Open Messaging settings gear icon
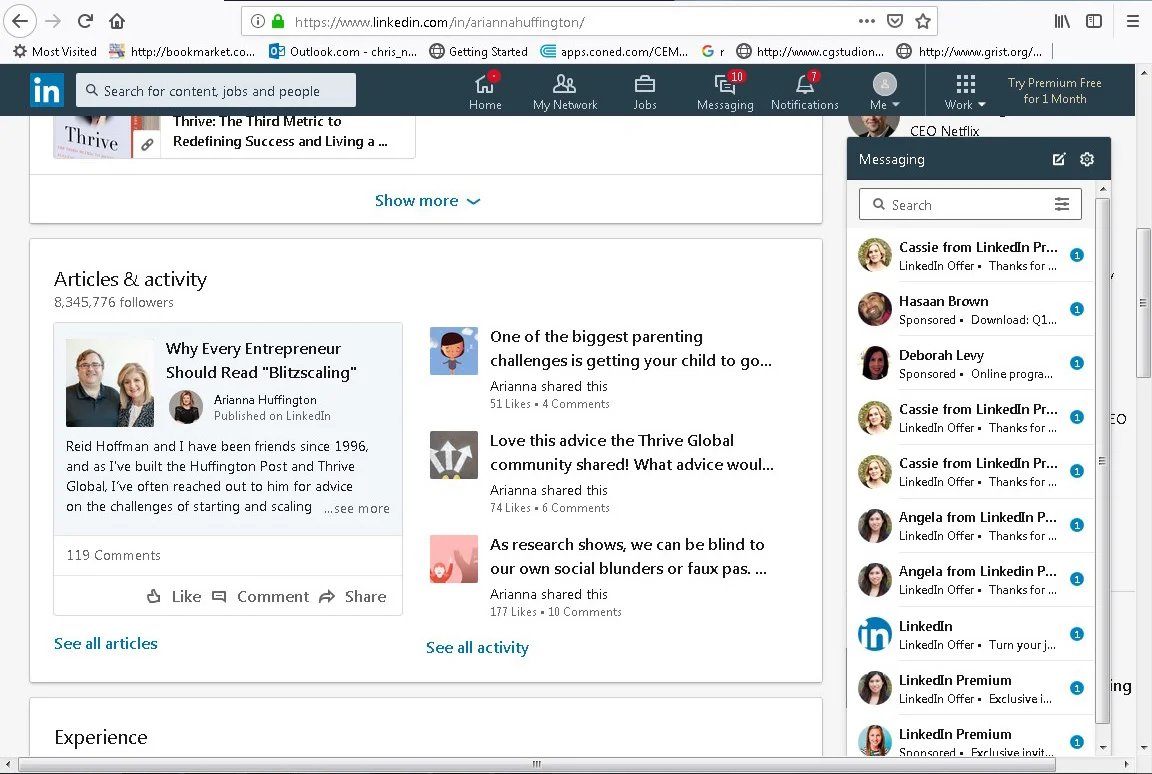 1087,159
